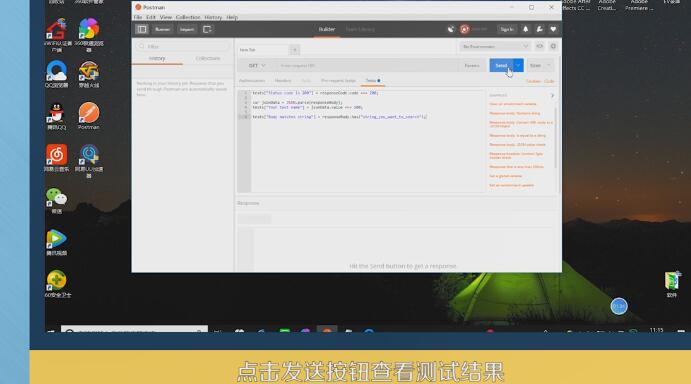This screenshot has width=691, height=384.
Task: Click the blue Send button
Action: click(501, 66)
